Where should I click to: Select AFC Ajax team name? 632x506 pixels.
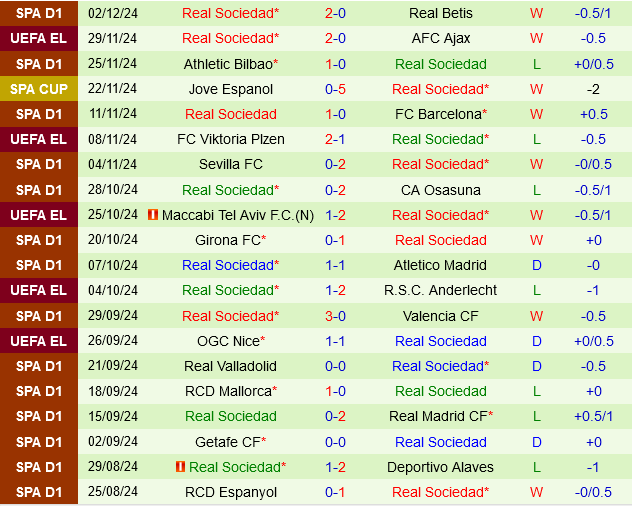tap(440, 38)
